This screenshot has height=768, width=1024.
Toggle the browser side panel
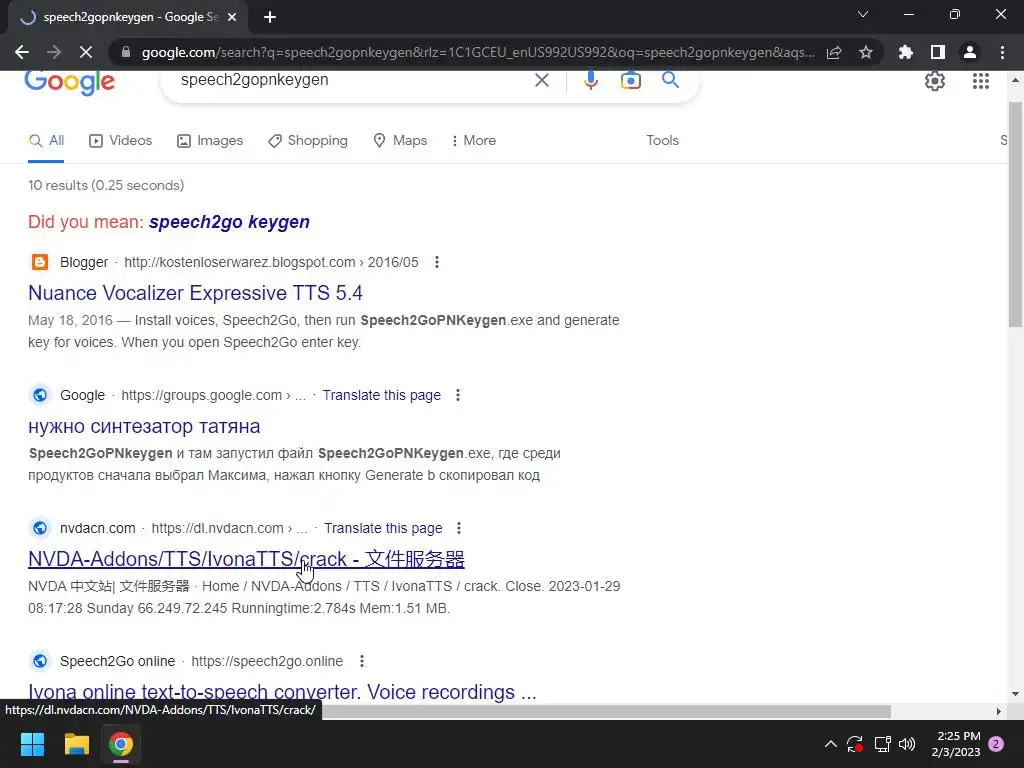[x=938, y=52]
